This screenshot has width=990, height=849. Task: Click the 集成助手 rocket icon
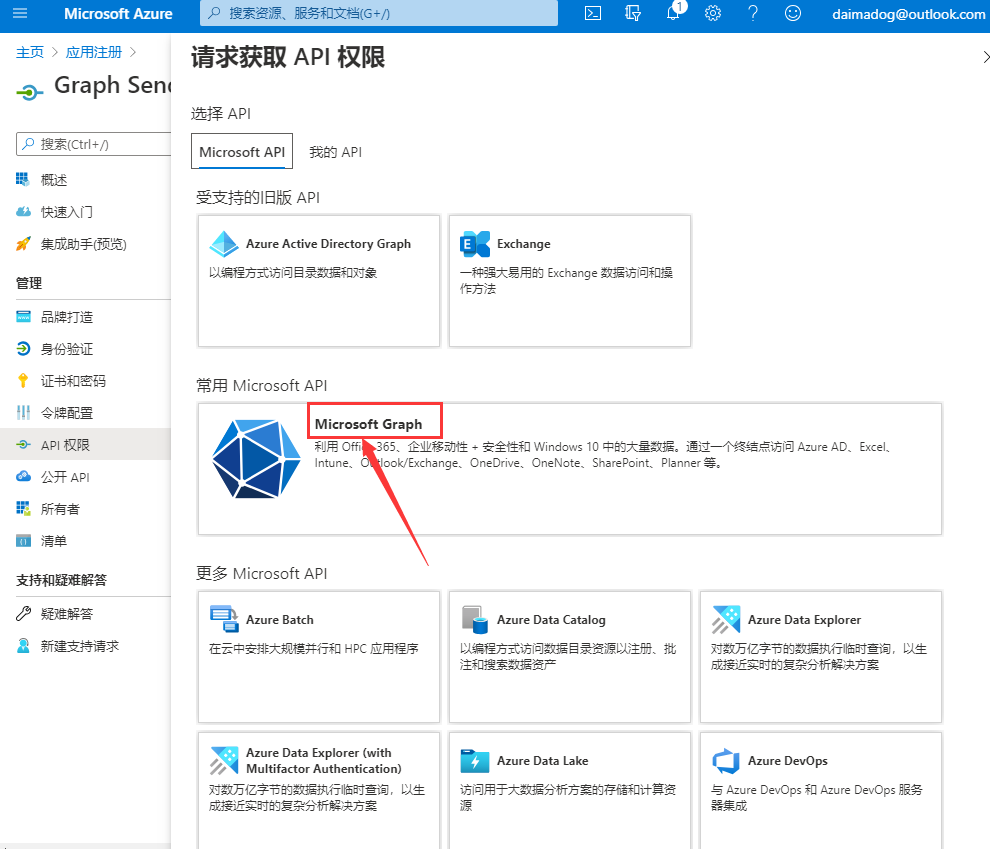(23, 244)
